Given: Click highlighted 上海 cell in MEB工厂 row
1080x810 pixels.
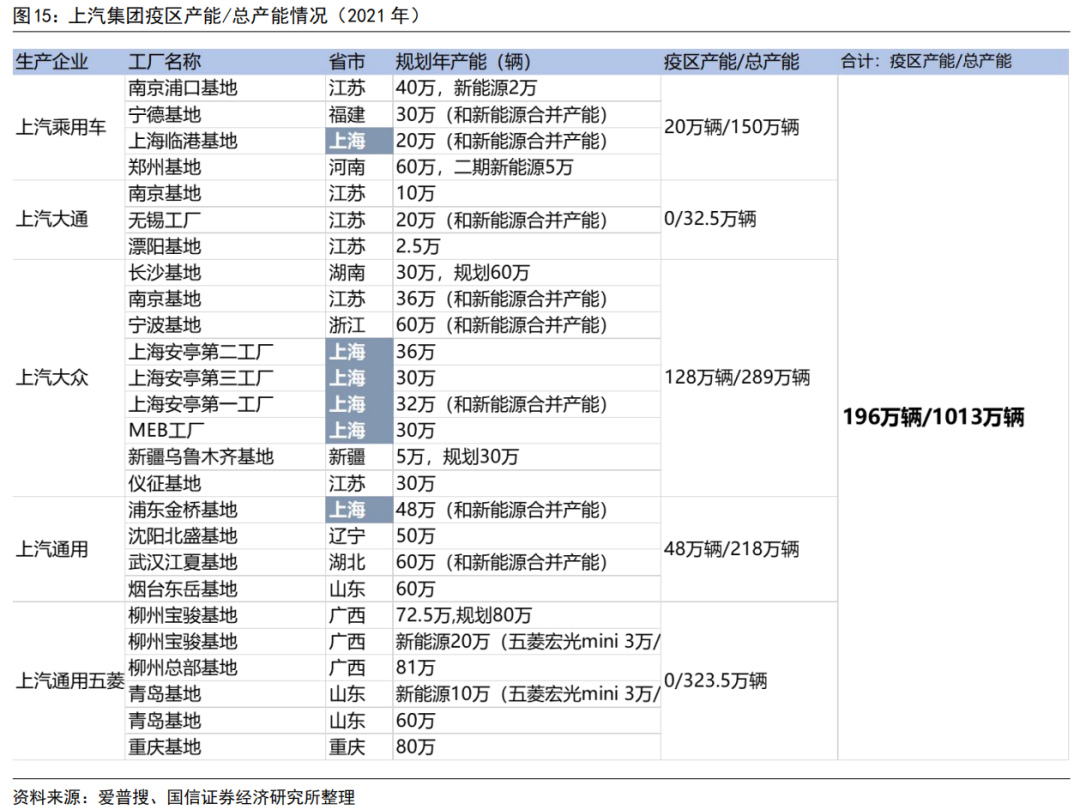Looking at the screenshot, I should (359, 430).
